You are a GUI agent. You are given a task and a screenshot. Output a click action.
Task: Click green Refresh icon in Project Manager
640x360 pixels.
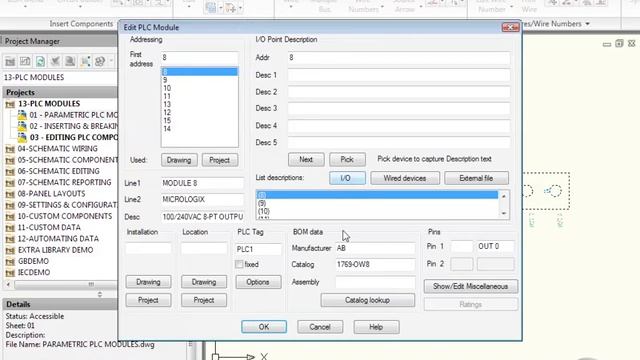tap(40, 61)
